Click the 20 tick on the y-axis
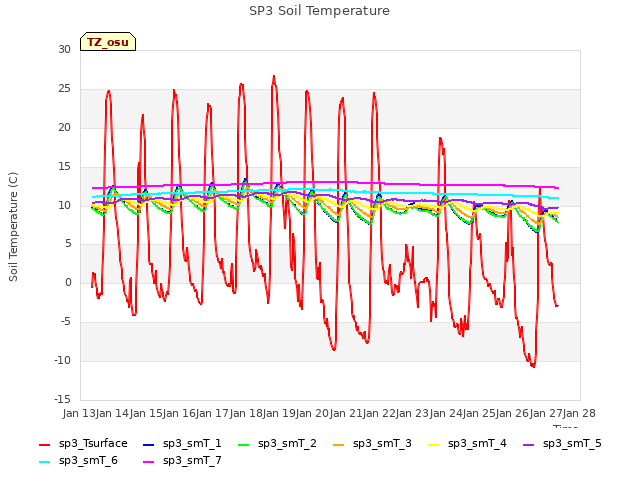640x480 pixels. click(64, 128)
